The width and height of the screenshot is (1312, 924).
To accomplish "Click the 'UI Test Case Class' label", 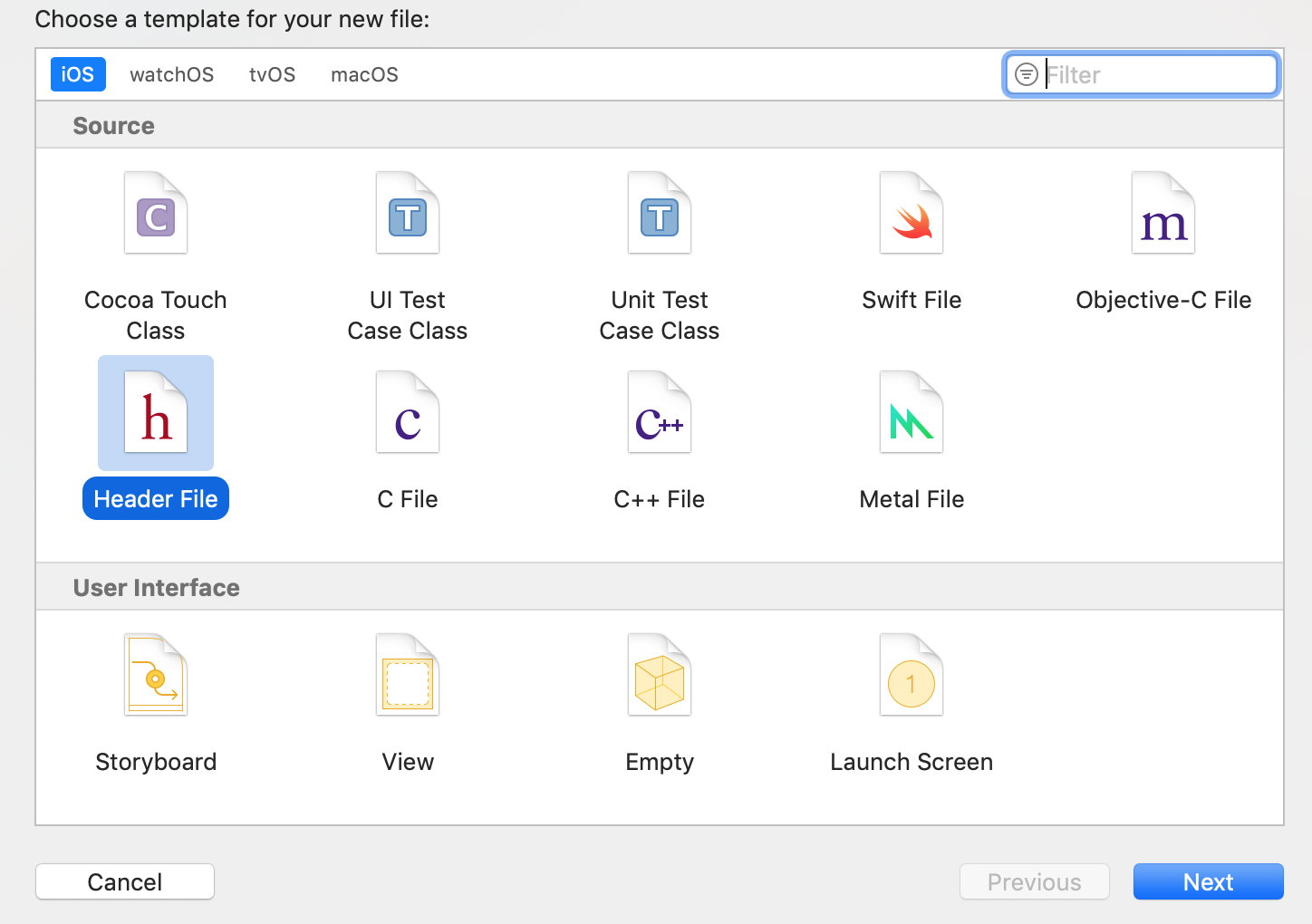I will coord(408,315).
